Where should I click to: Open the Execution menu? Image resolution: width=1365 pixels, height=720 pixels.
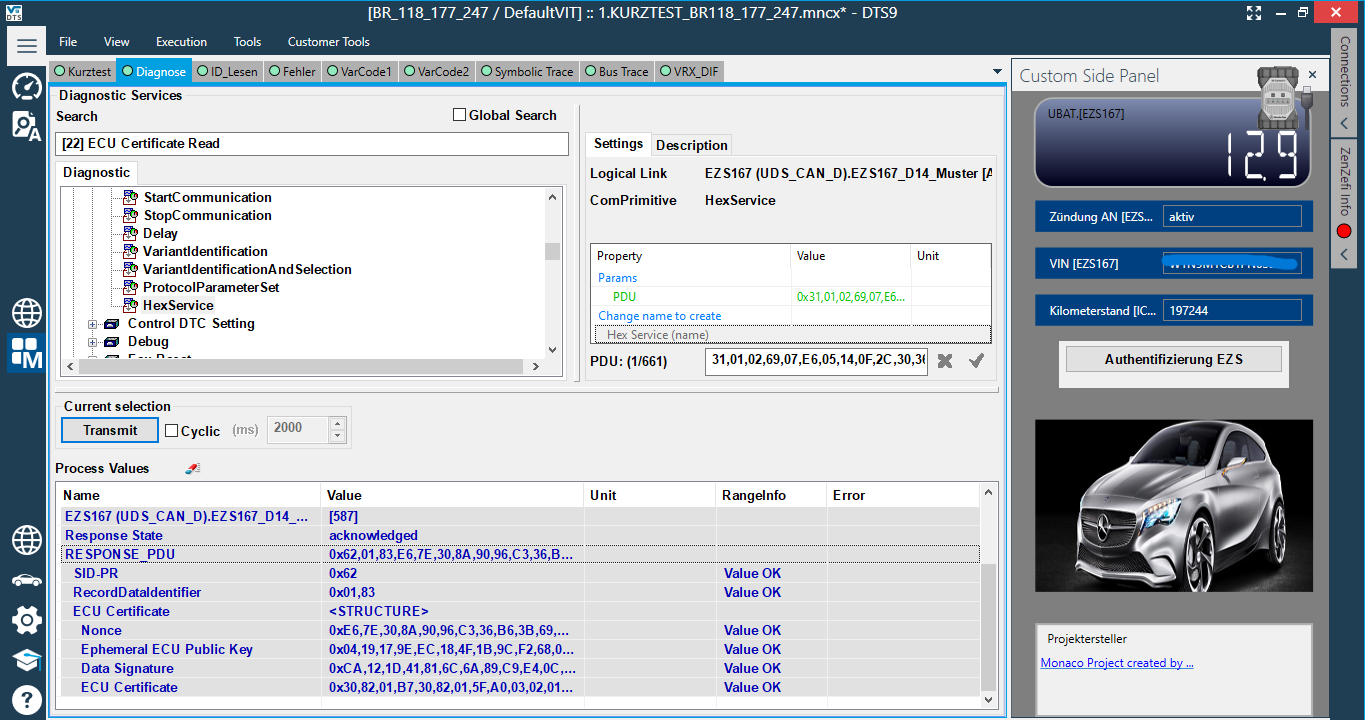(x=181, y=41)
